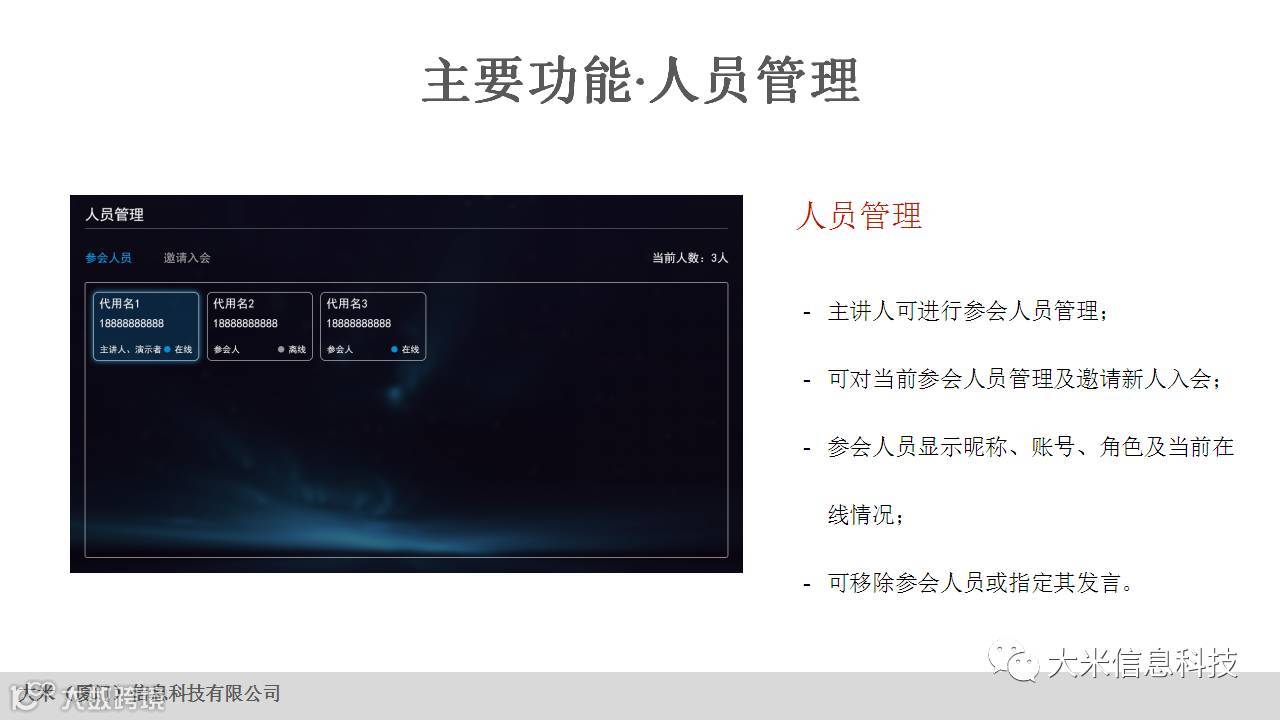Select the 代用名2 participant card
Image resolution: width=1280 pixels, height=720 pixels.
pos(260,326)
